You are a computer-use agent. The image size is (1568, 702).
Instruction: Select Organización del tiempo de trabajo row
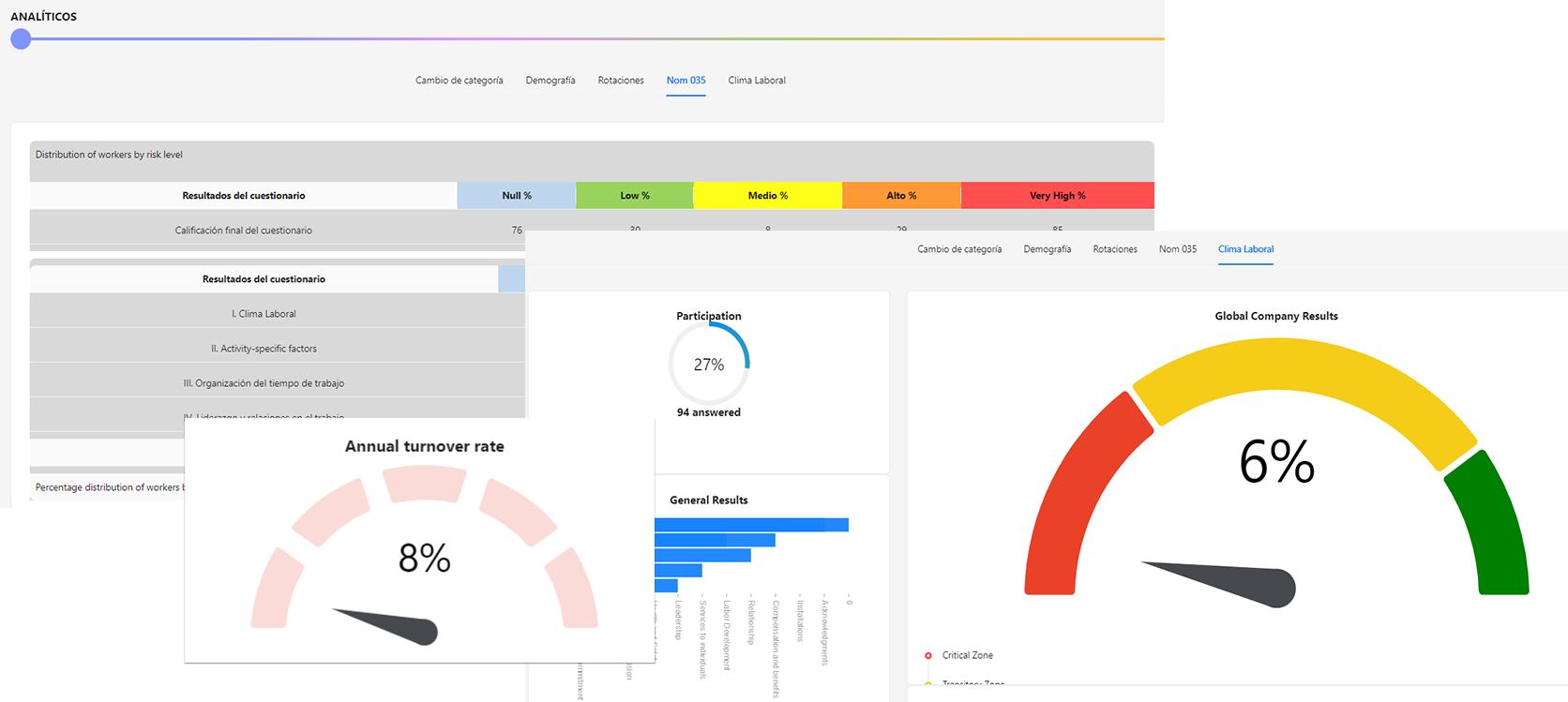click(264, 383)
